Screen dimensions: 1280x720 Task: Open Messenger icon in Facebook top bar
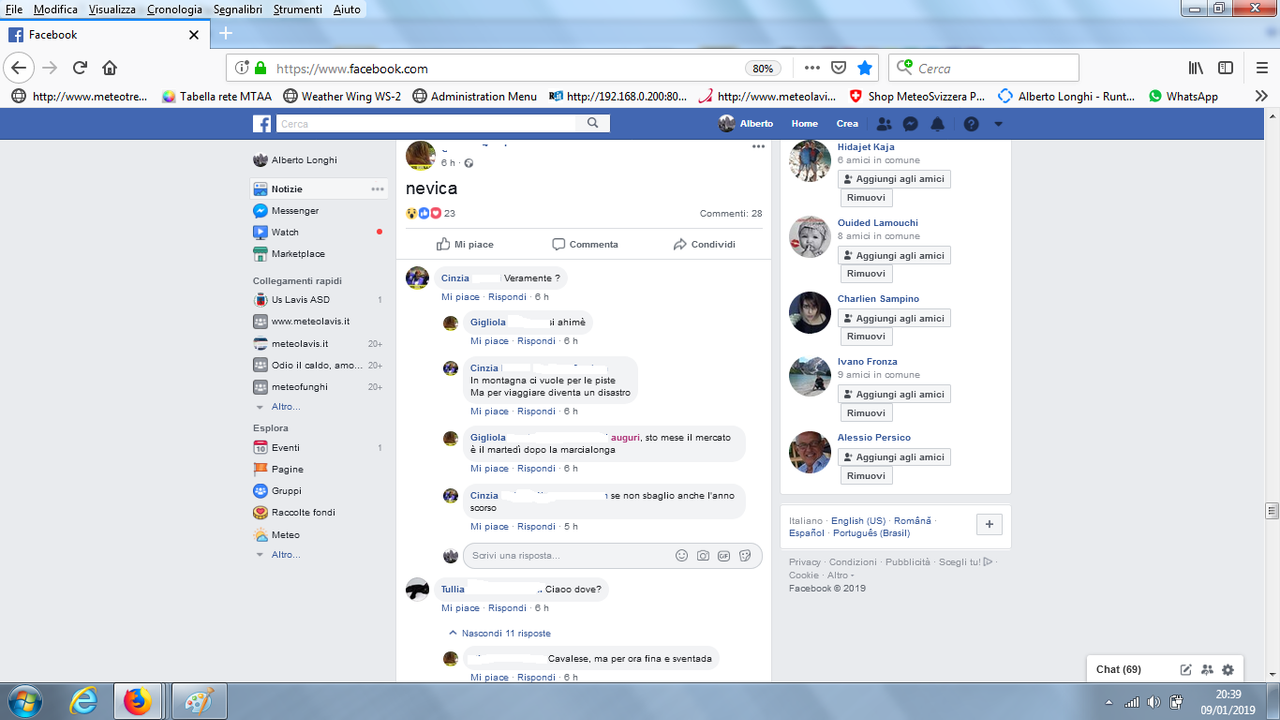click(911, 124)
